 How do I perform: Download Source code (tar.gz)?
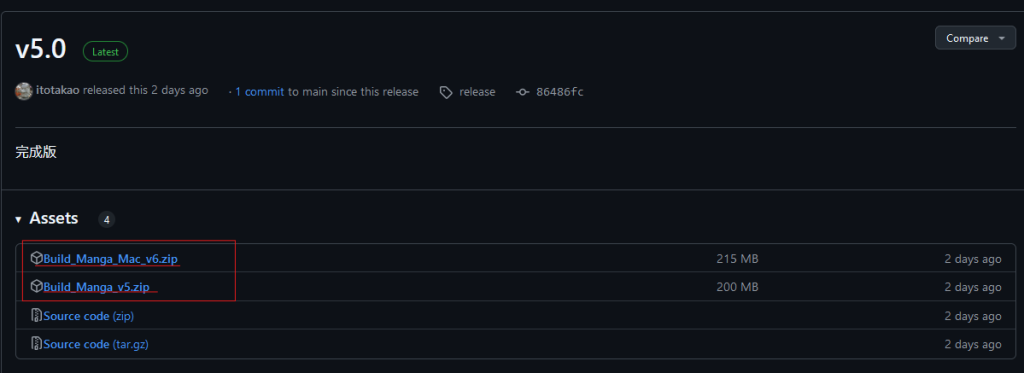coord(96,344)
